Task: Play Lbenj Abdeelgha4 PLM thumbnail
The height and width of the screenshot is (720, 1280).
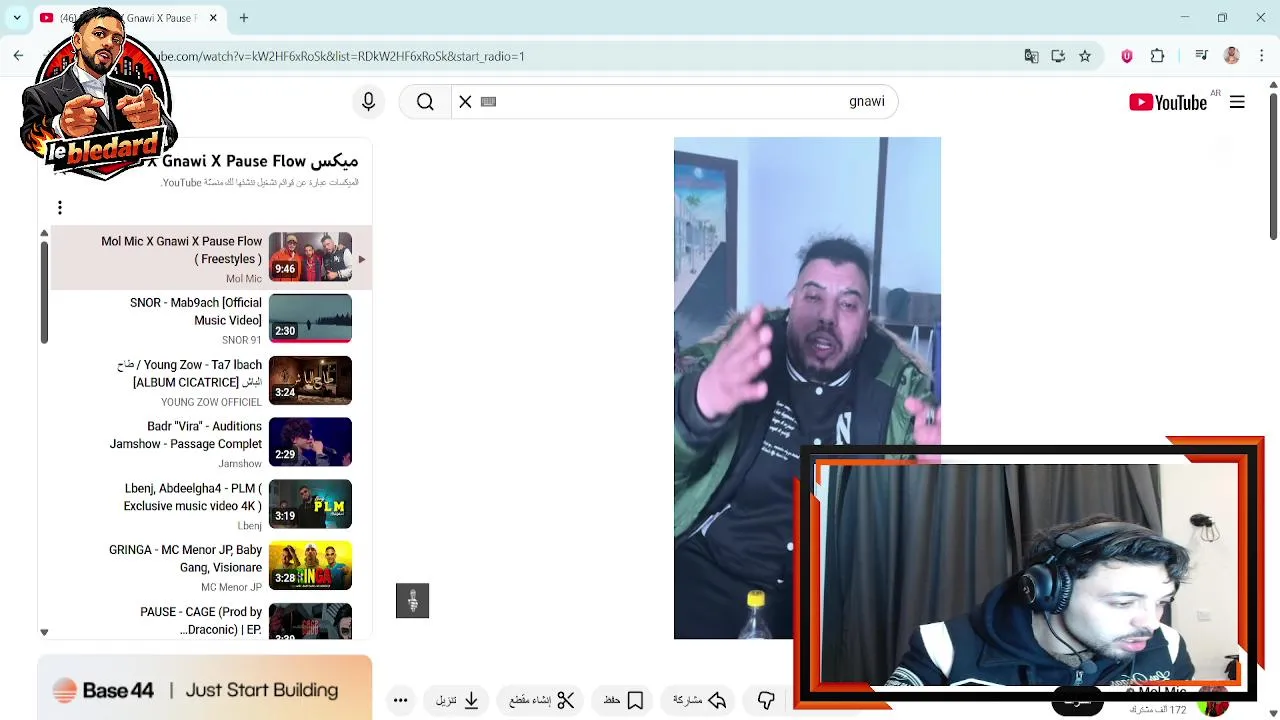Action: [x=310, y=503]
